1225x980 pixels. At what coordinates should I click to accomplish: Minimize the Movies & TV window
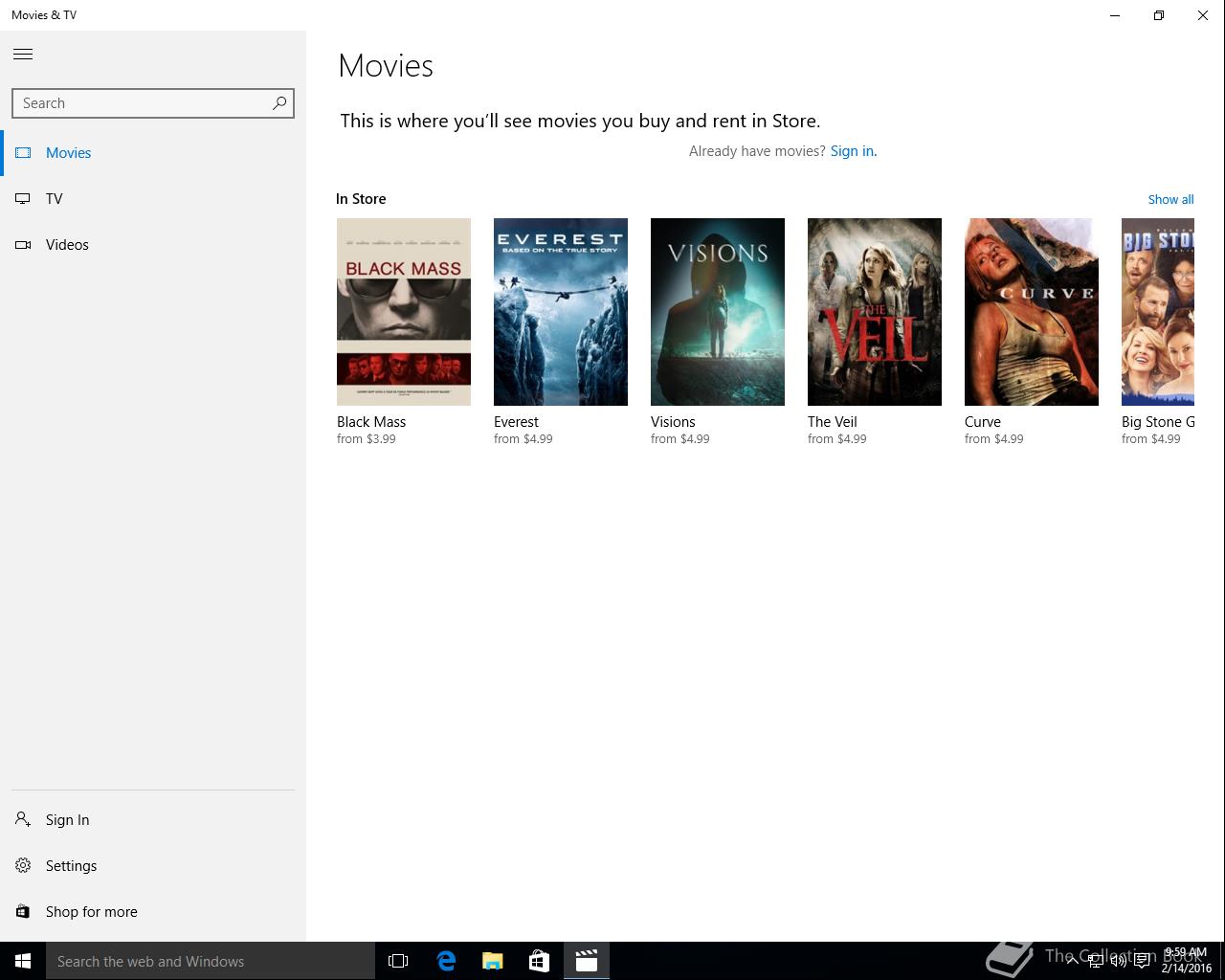1115,15
